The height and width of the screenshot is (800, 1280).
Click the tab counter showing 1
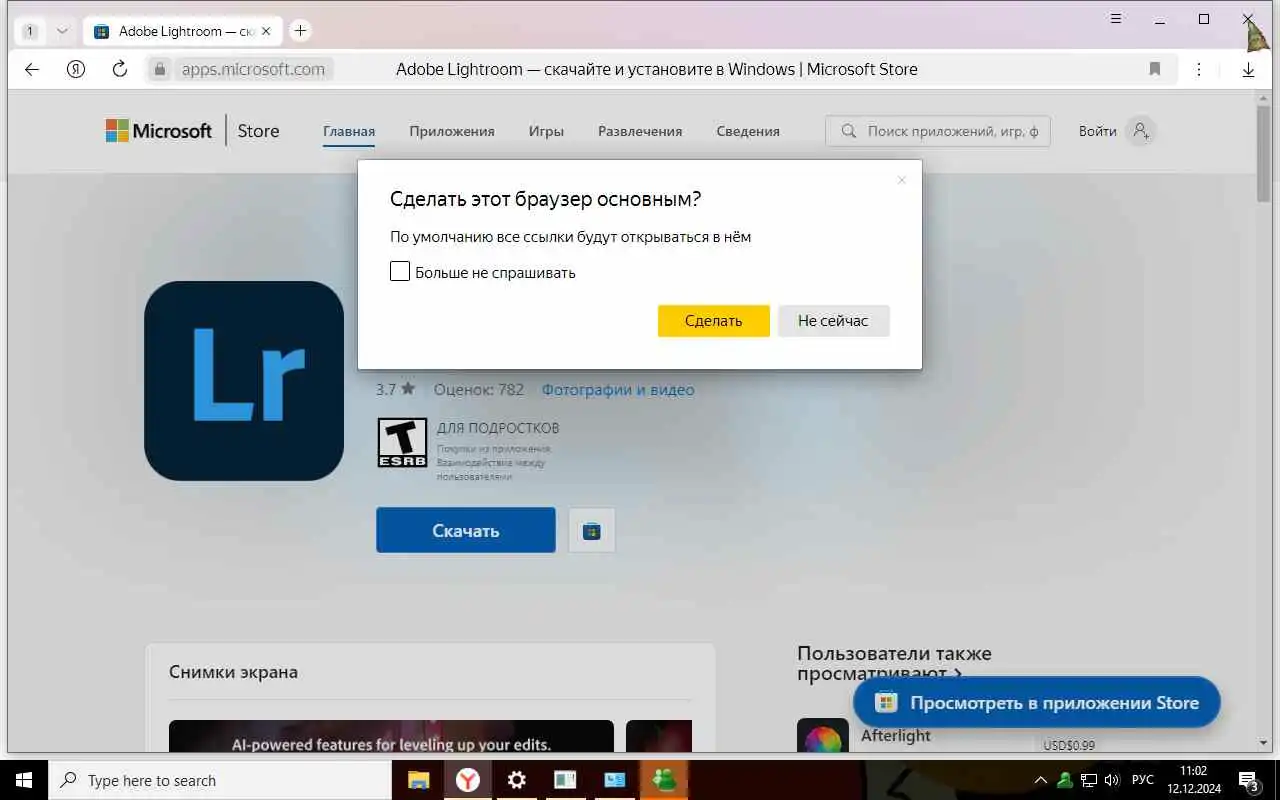coord(30,31)
